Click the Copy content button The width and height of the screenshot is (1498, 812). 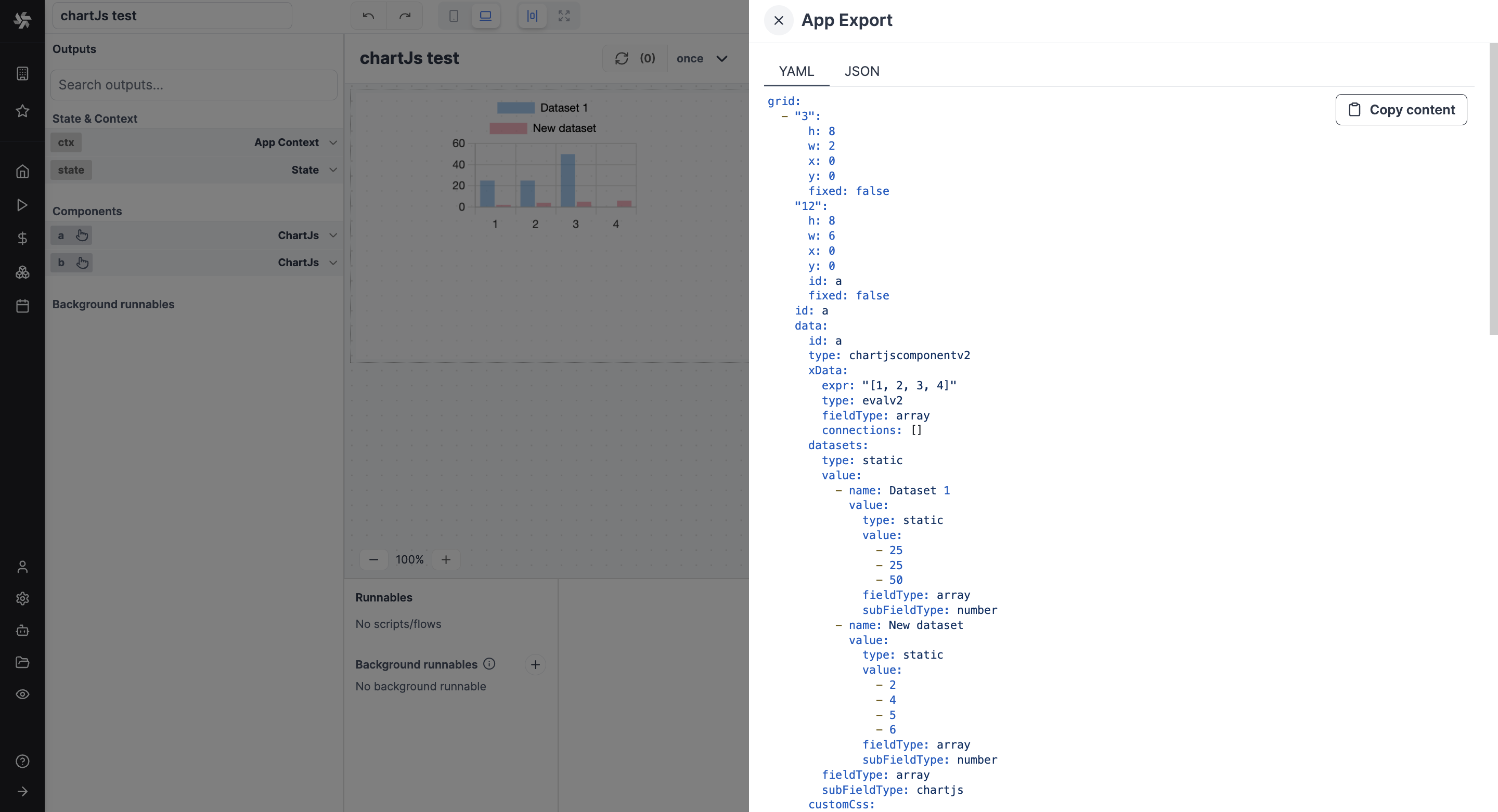point(1402,109)
